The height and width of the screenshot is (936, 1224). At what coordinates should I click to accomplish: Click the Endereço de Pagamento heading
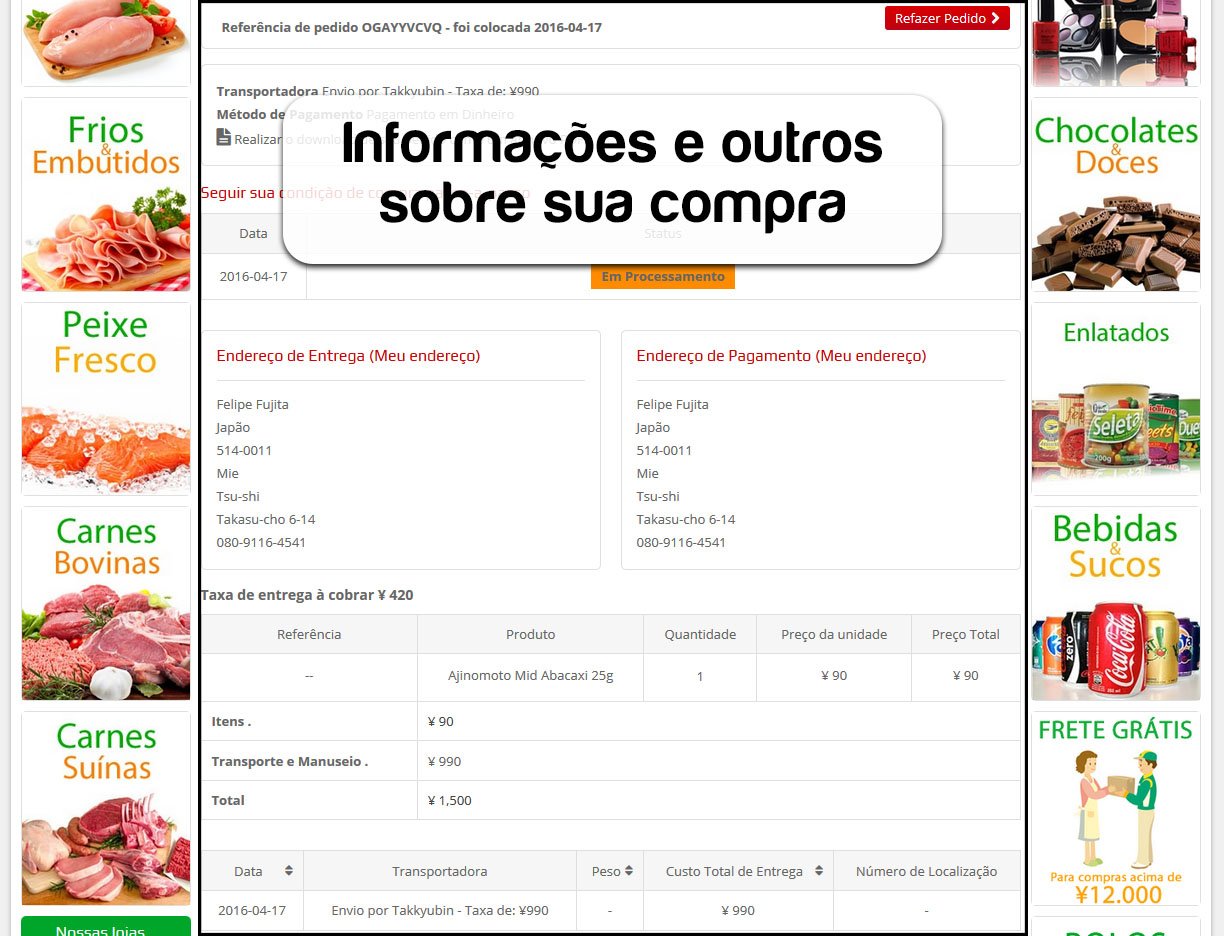pyautogui.click(x=780, y=356)
